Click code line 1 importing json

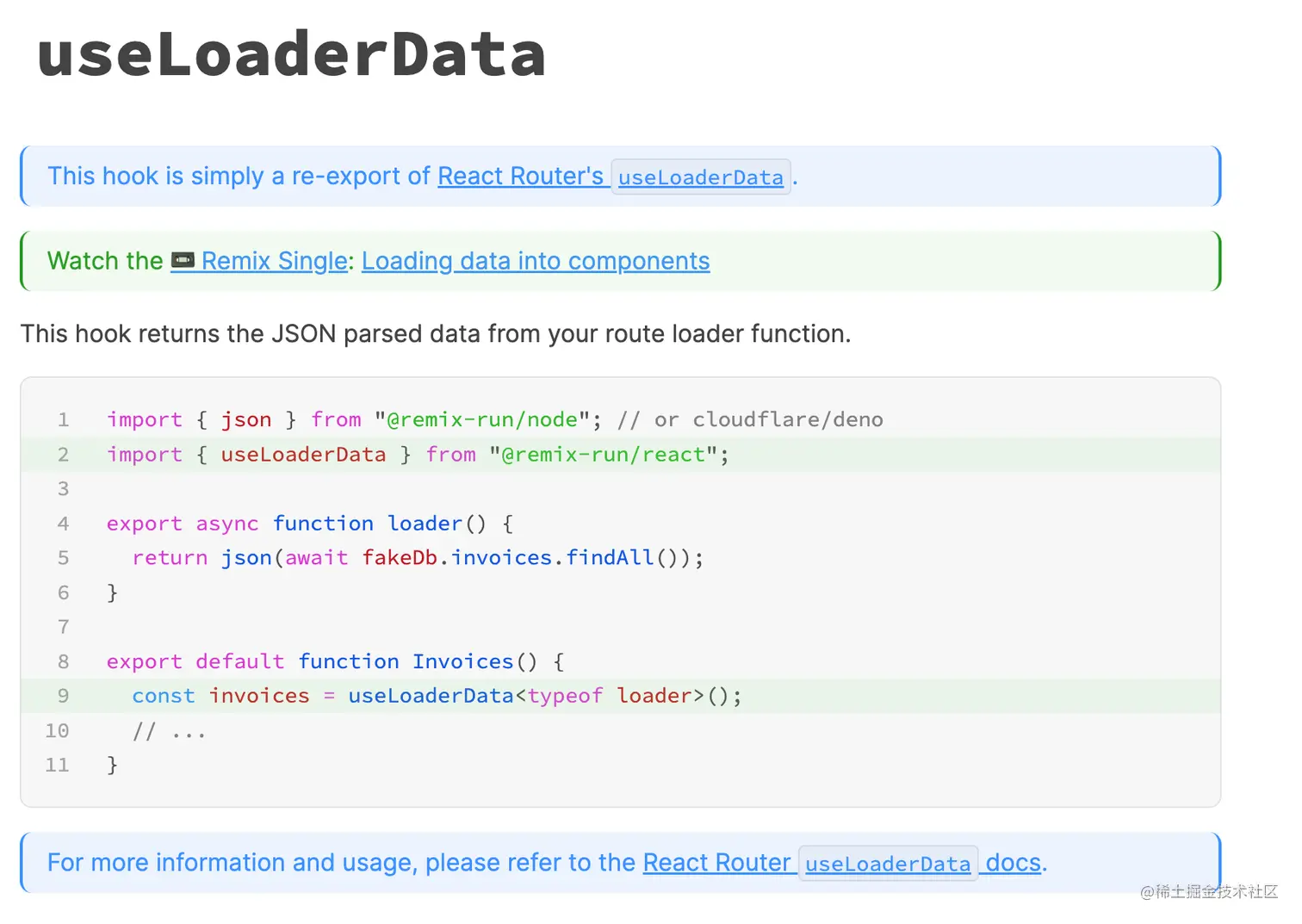494,419
